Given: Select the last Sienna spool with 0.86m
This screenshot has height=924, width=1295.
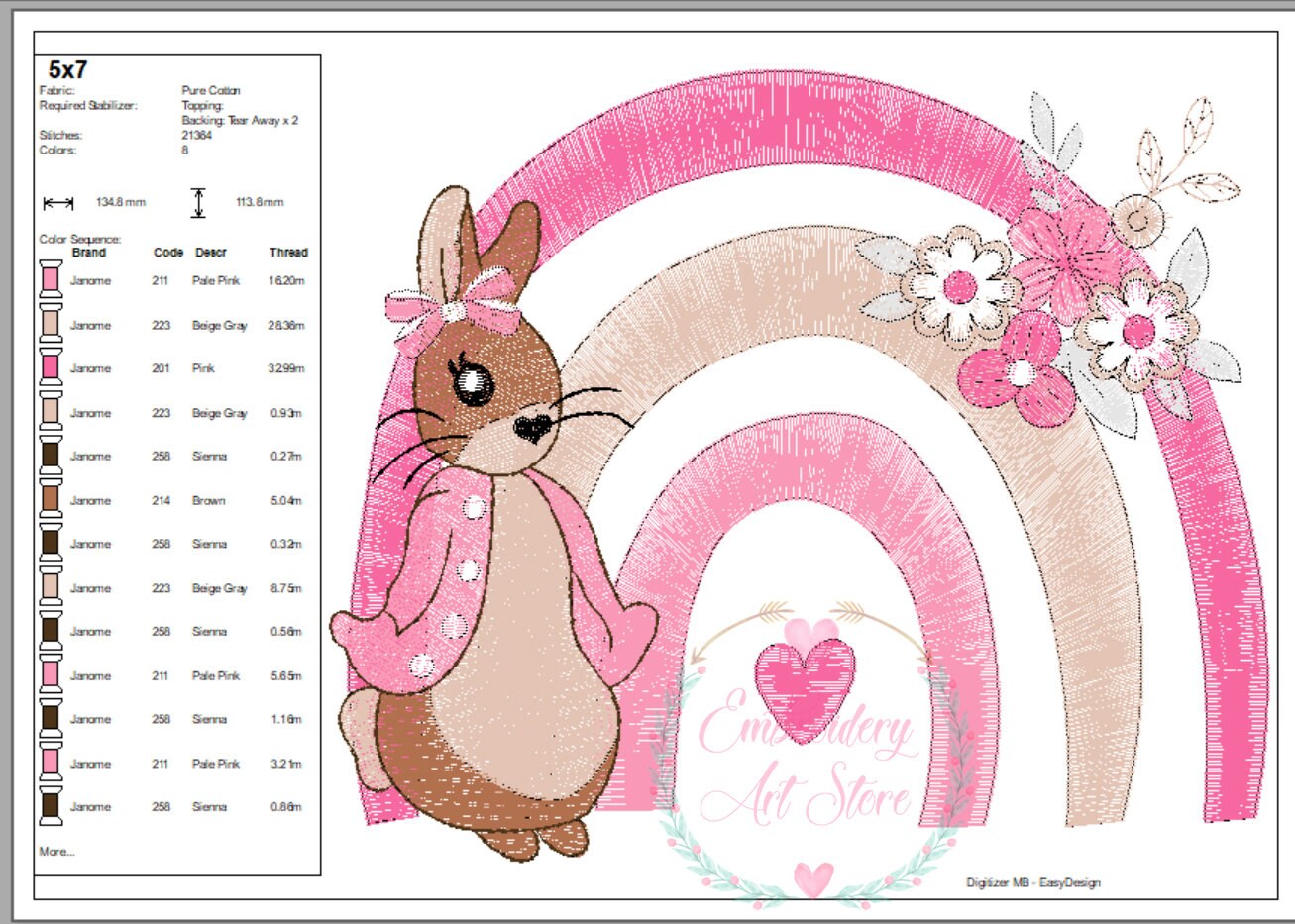Looking at the screenshot, I should click(x=50, y=805).
